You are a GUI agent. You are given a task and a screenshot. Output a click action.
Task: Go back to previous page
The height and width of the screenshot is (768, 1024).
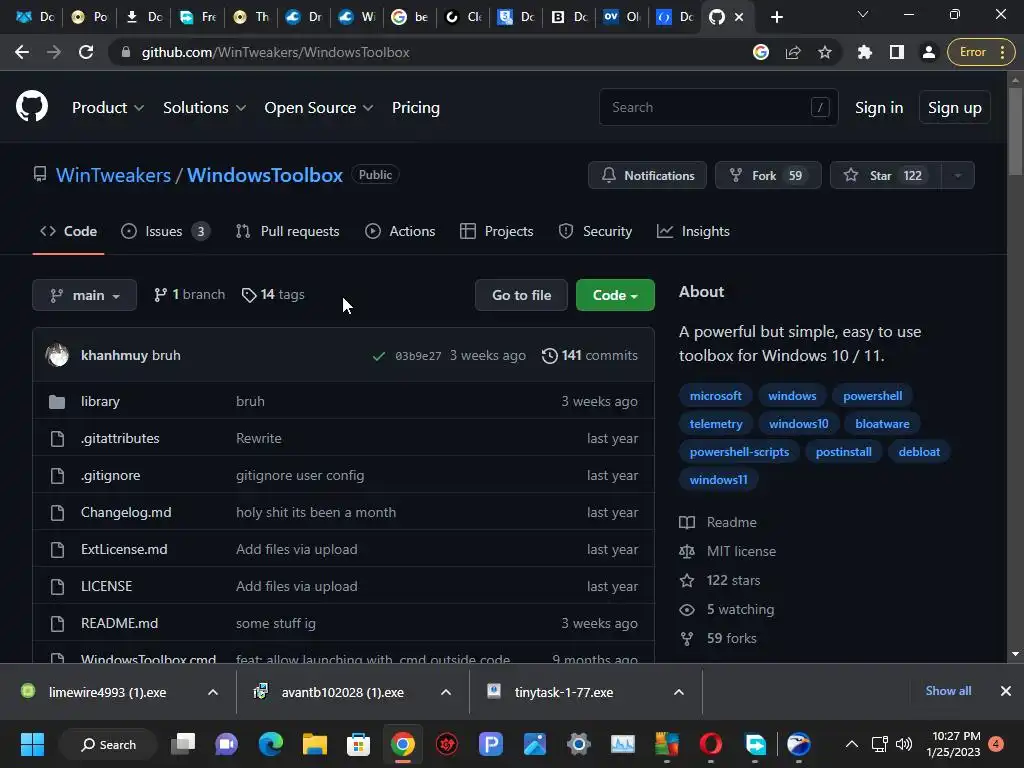coord(22,52)
